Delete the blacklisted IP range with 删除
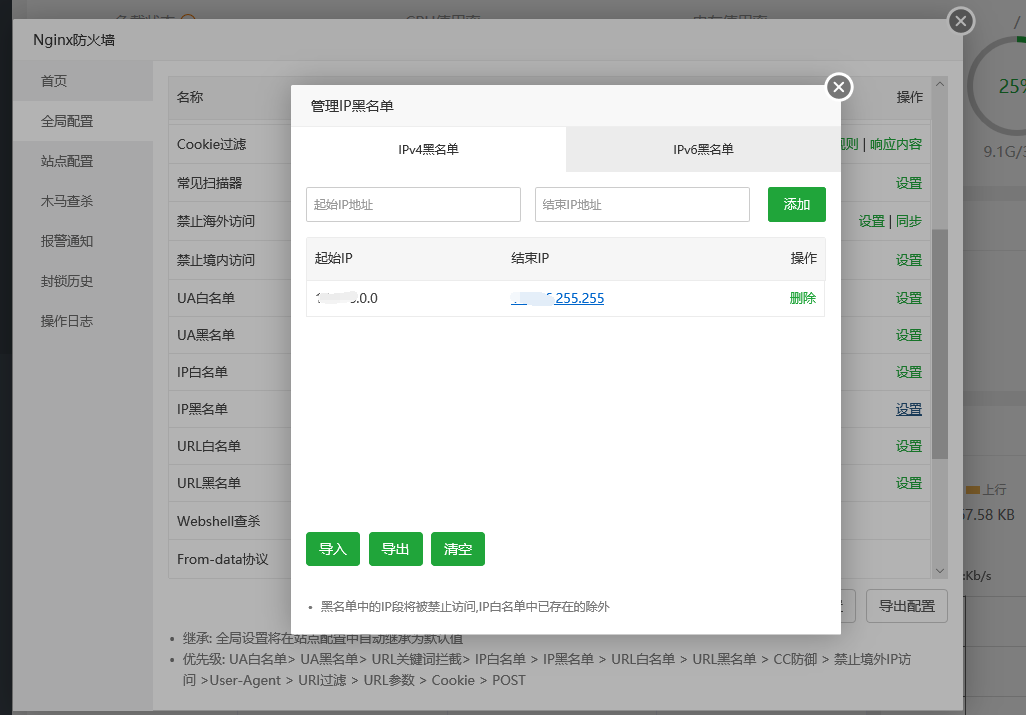The height and width of the screenshot is (715, 1026). tap(802, 298)
